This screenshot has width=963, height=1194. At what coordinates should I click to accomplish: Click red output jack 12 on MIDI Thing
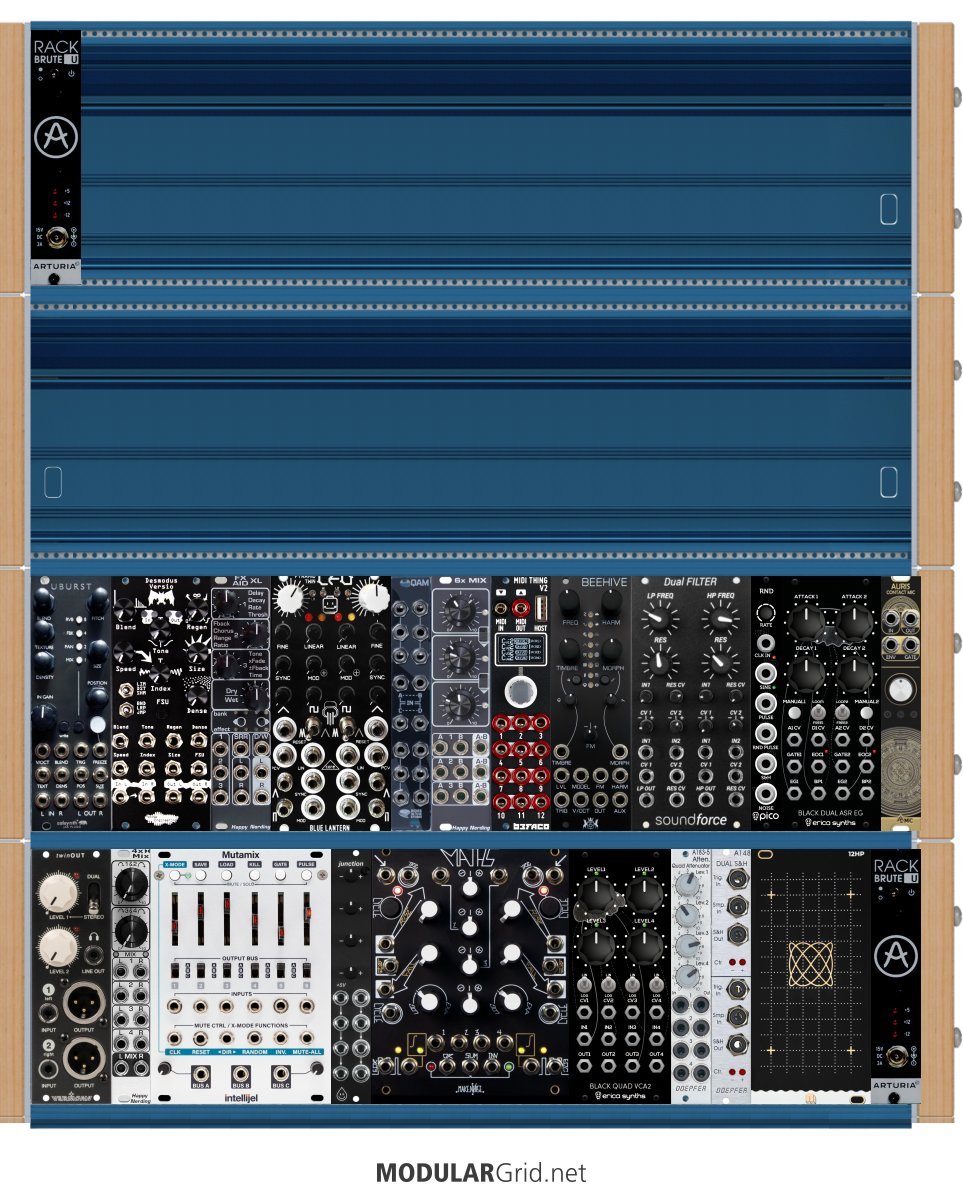[540, 801]
